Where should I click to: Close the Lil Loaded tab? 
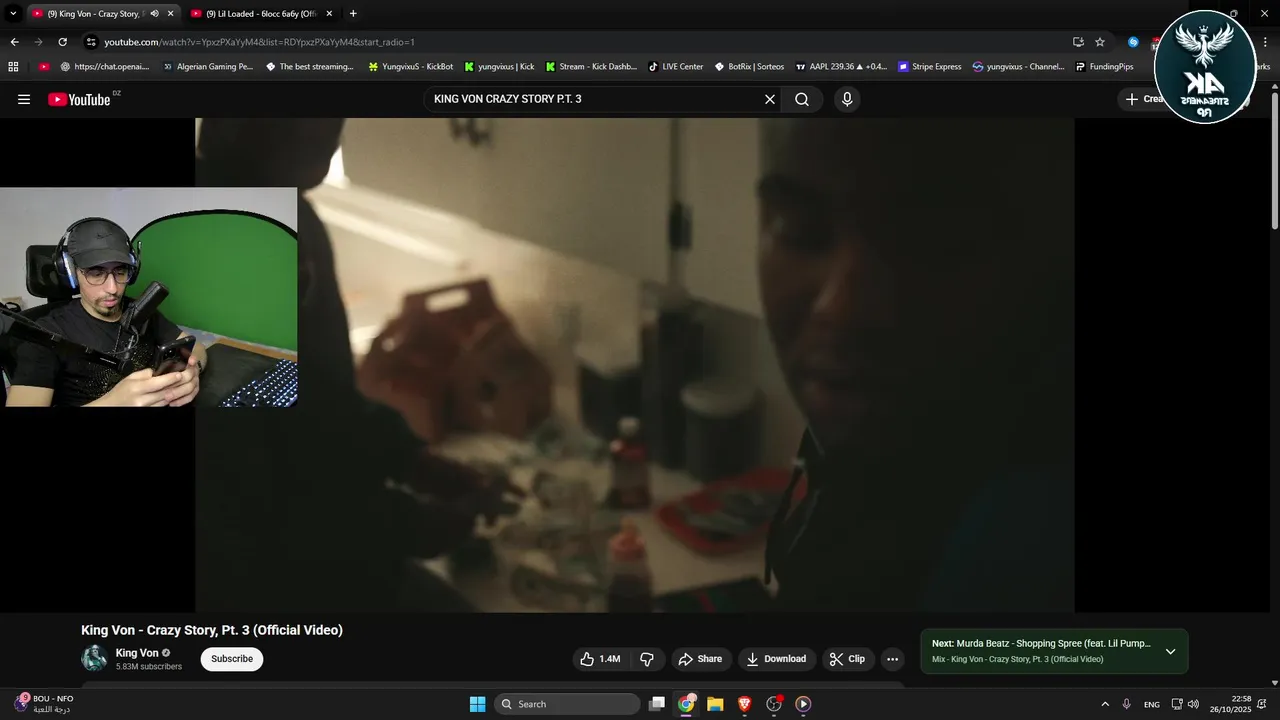[329, 14]
